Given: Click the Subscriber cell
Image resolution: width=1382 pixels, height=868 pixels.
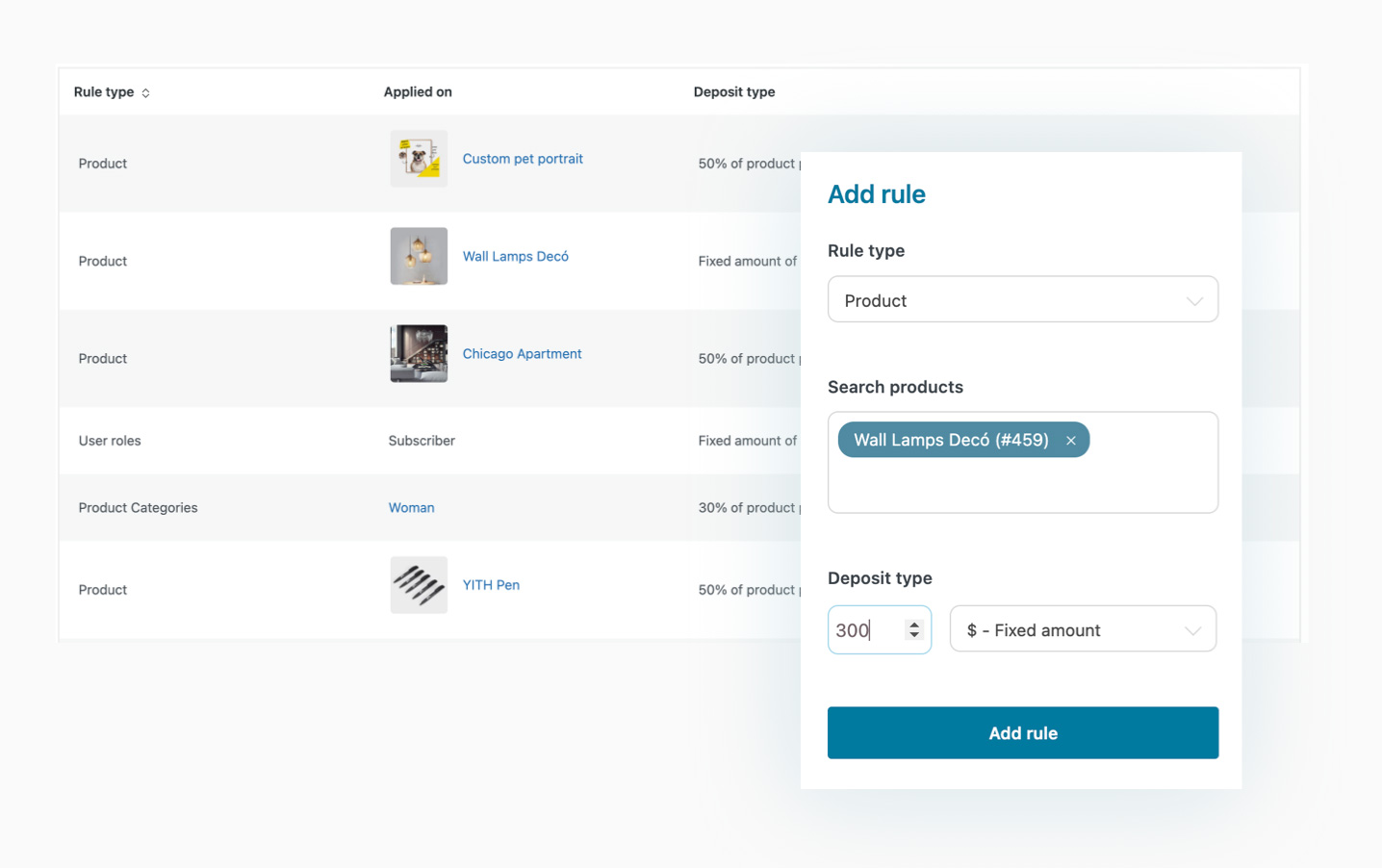Looking at the screenshot, I should pos(422,441).
